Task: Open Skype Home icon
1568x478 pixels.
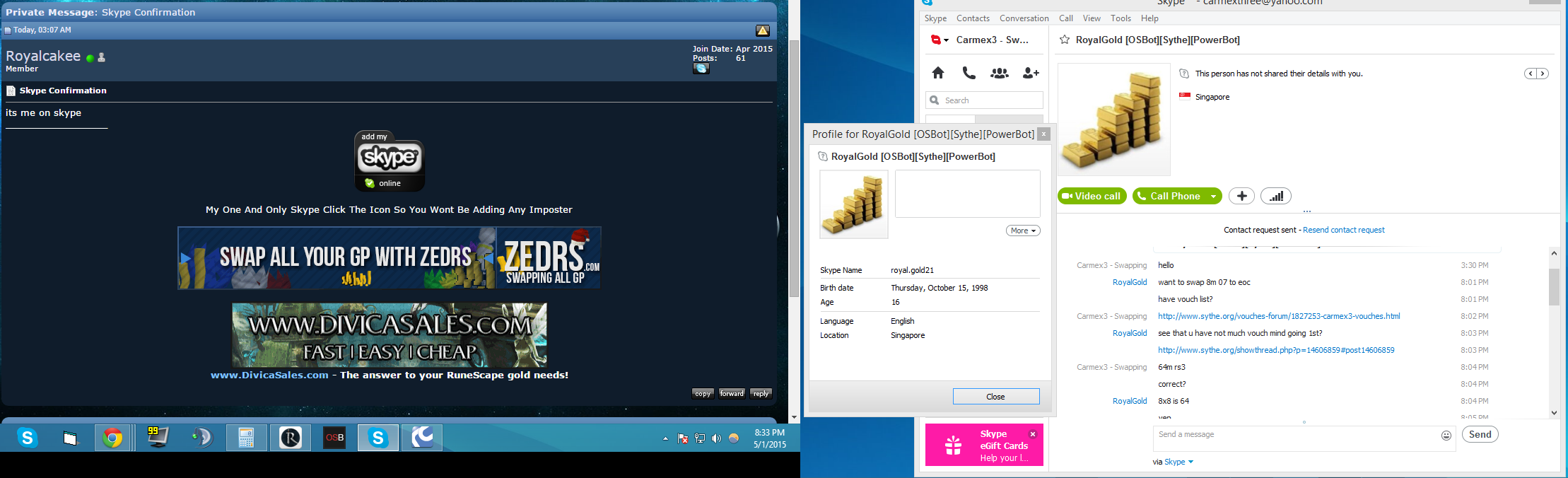Action: (938, 73)
